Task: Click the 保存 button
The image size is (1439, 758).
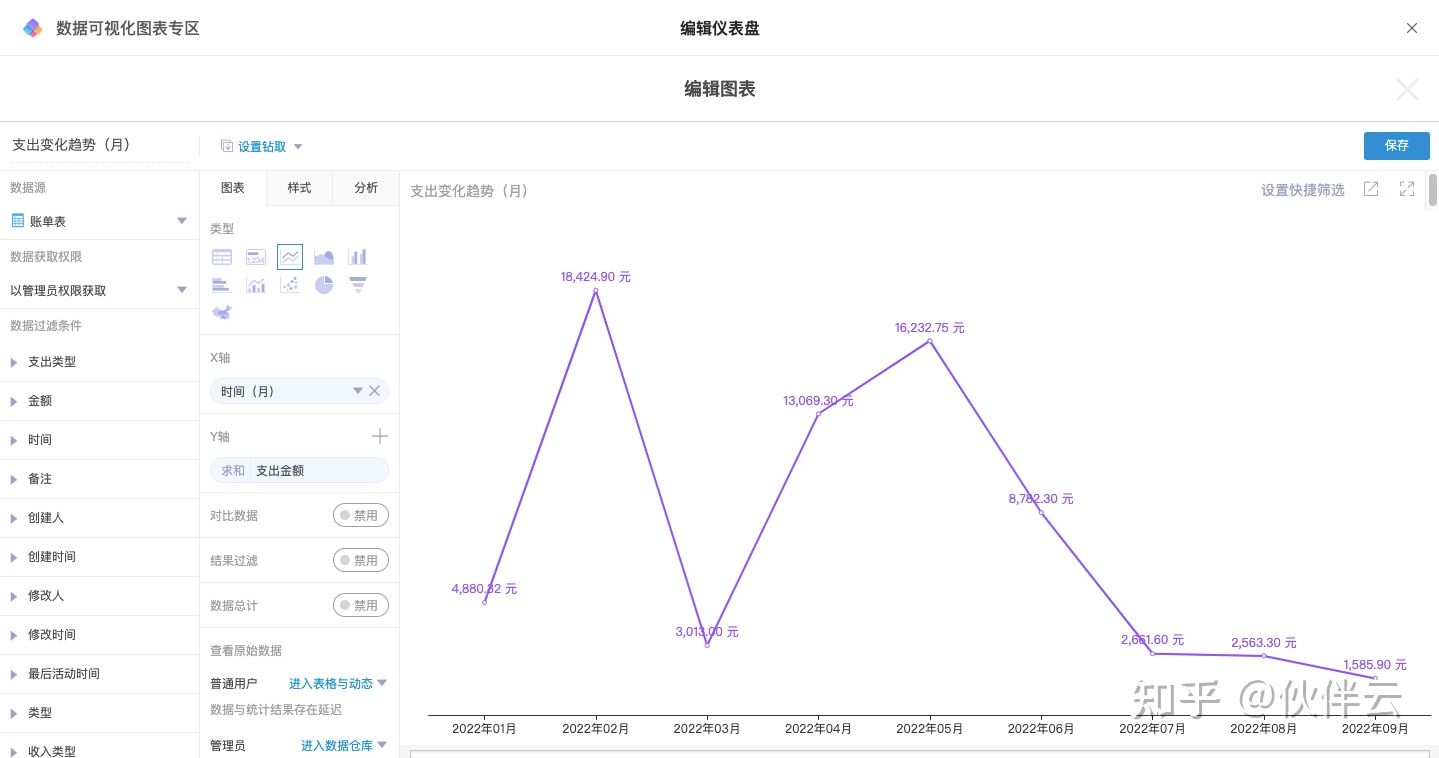Action: (1396, 146)
